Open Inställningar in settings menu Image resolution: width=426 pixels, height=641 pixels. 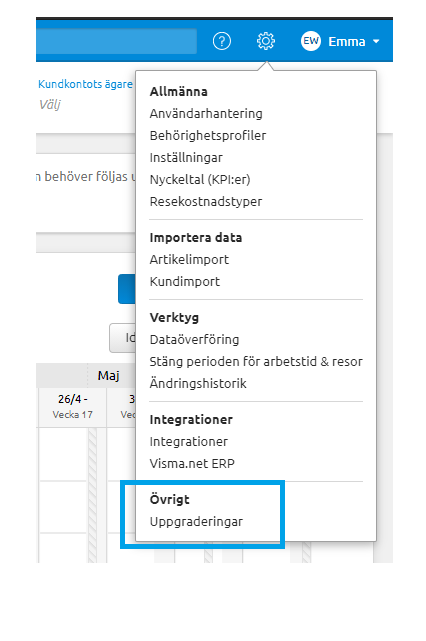(186, 157)
